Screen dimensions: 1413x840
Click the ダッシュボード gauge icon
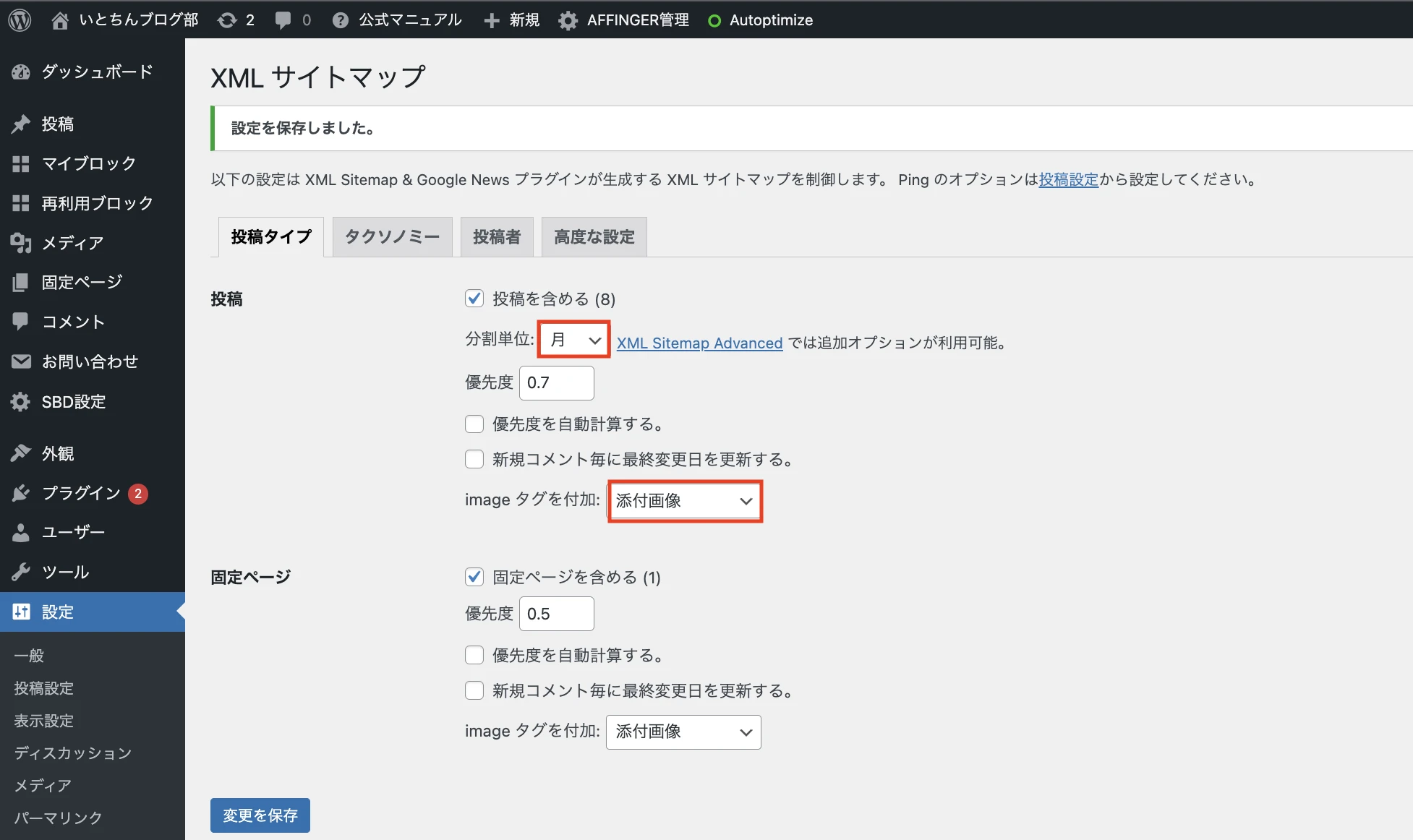pos(21,72)
